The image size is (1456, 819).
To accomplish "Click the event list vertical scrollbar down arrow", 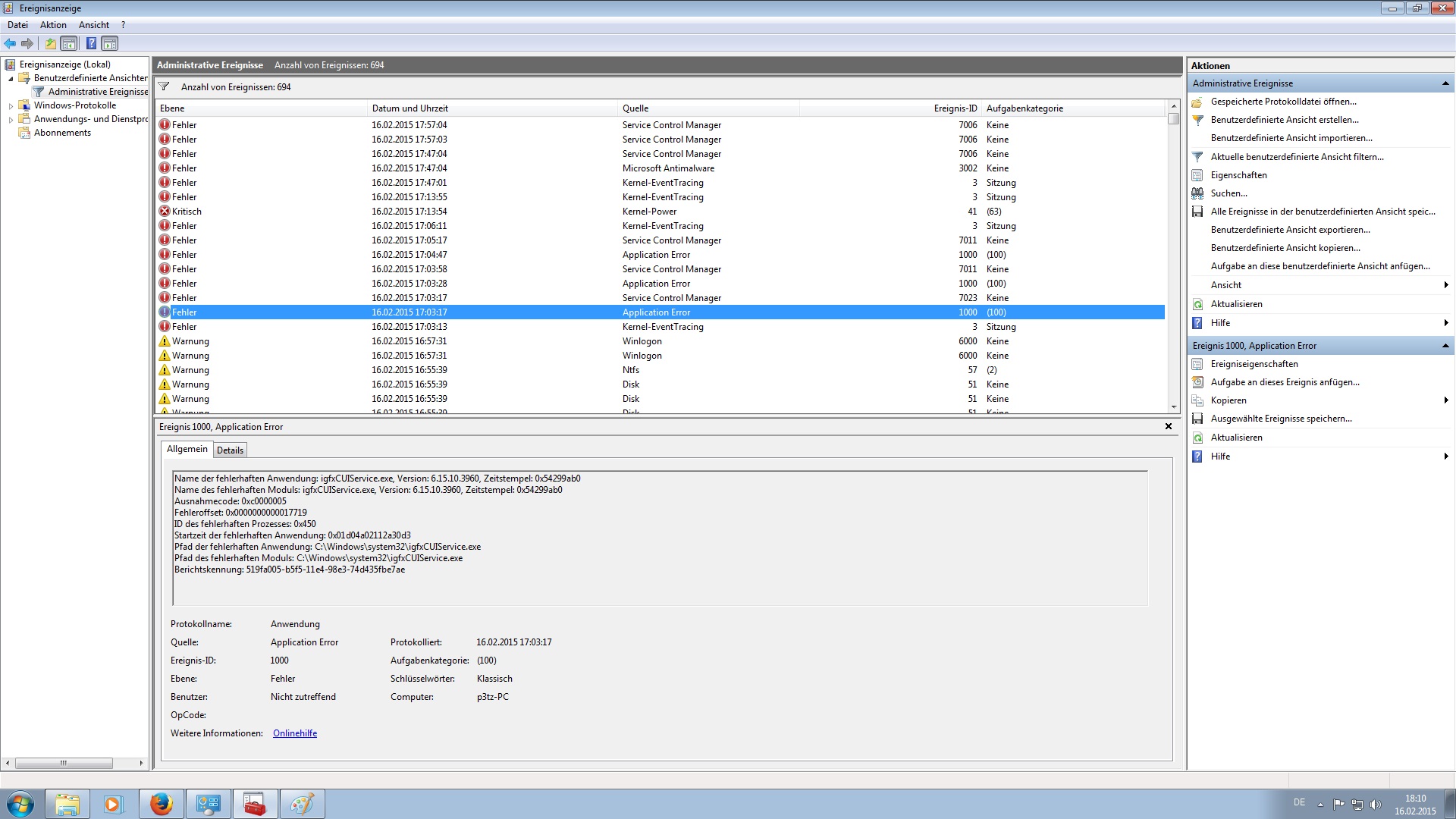I will coord(1173,407).
